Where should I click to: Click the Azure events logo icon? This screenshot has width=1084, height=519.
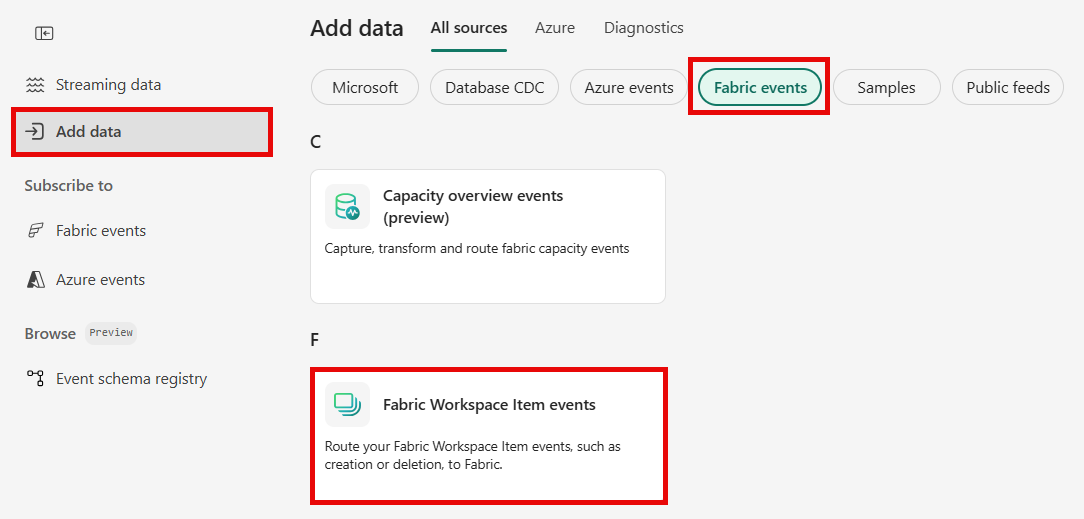[35, 280]
